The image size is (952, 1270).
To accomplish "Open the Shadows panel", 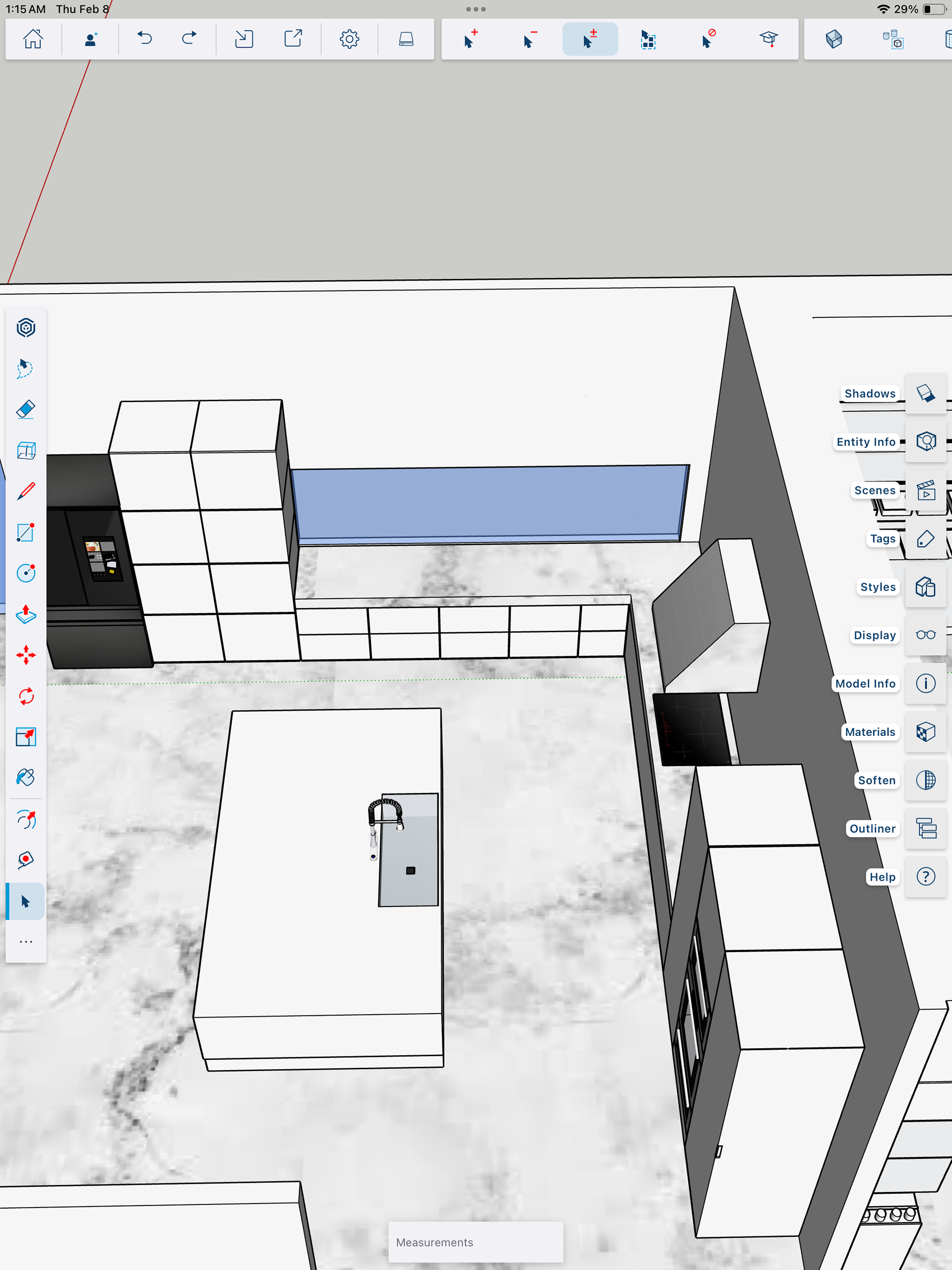I will (x=926, y=393).
